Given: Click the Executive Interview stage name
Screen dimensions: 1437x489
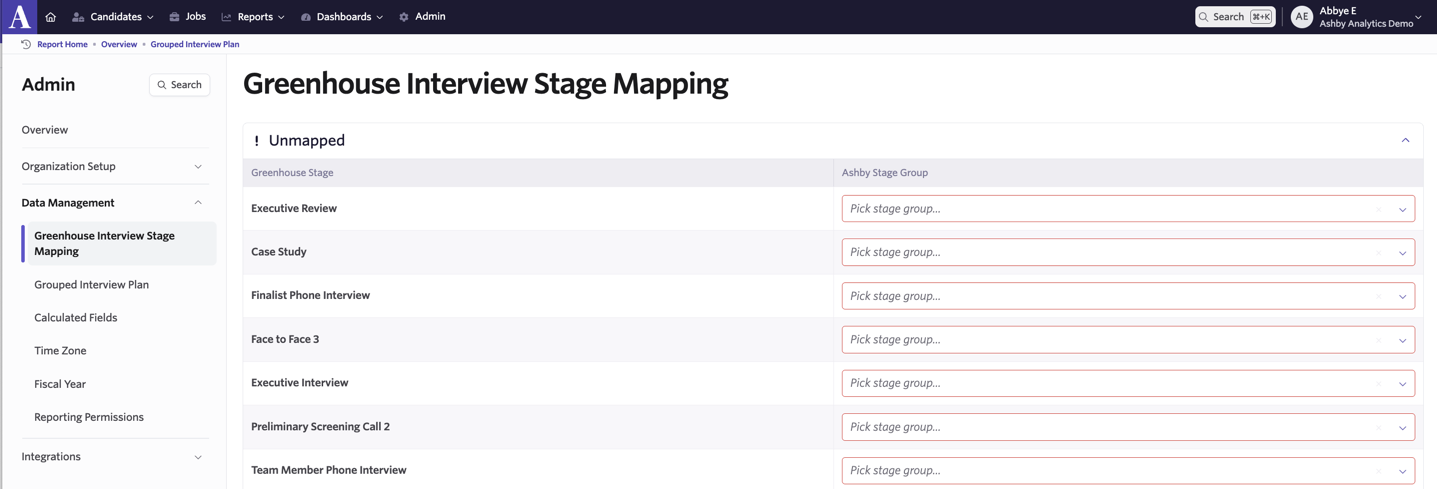Looking at the screenshot, I should pyautogui.click(x=300, y=383).
